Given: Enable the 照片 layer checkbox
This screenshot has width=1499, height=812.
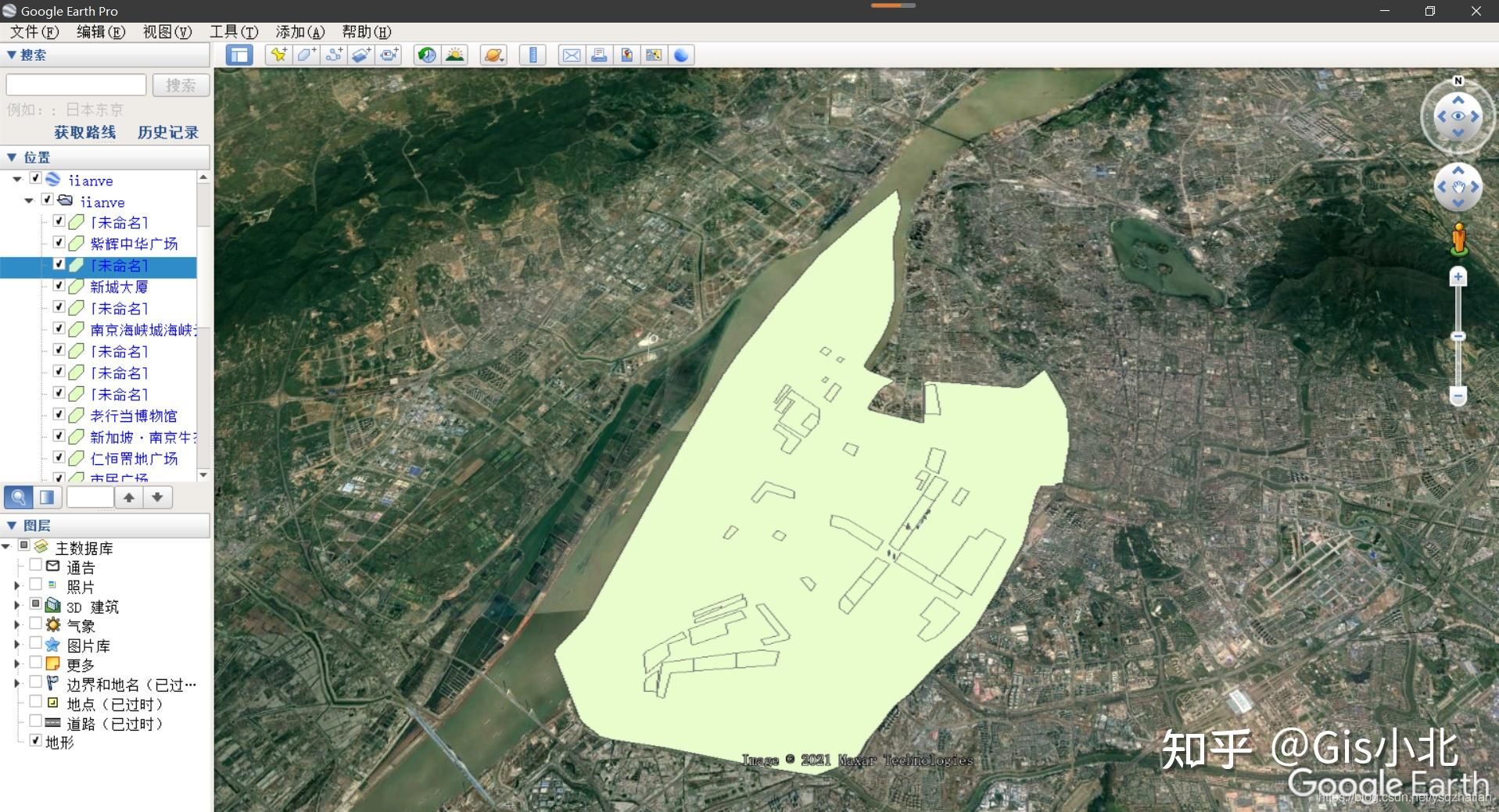Looking at the screenshot, I should pyautogui.click(x=35, y=585).
